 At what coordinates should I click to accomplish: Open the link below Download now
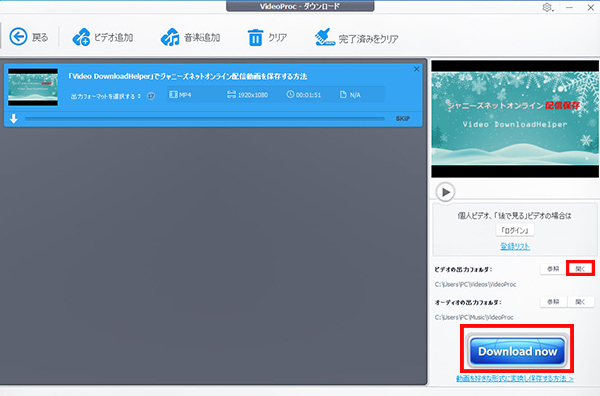[x=515, y=378]
